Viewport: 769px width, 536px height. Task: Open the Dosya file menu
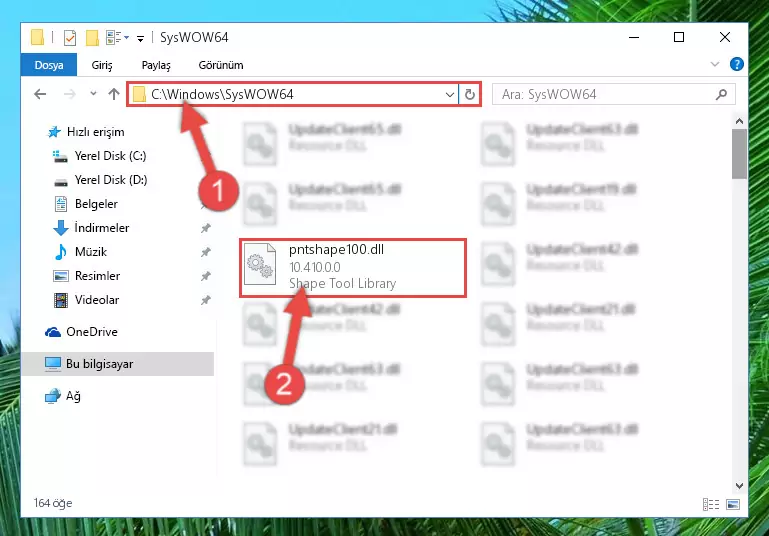tap(49, 65)
